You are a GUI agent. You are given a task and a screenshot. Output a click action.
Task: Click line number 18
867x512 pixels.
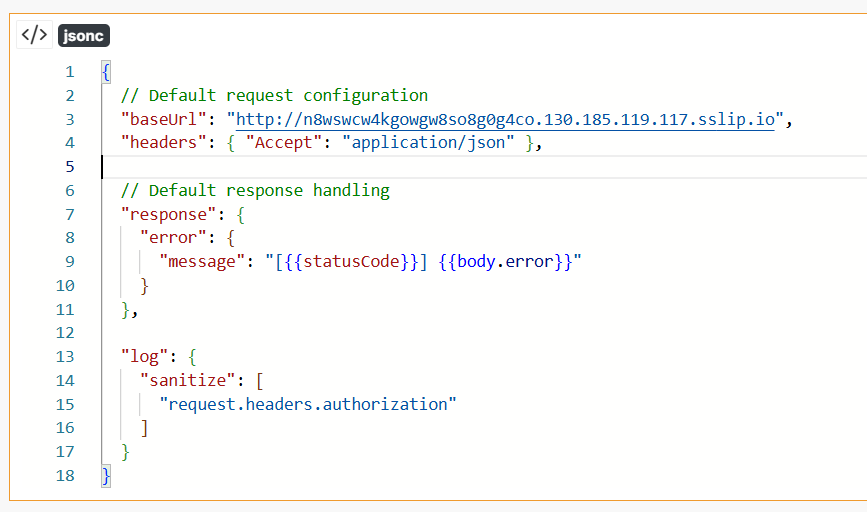pos(65,476)
